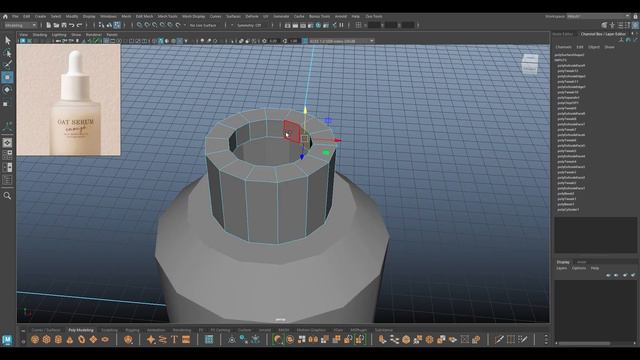Click the horizontal scrollbar in the layer list

(584, 343)
